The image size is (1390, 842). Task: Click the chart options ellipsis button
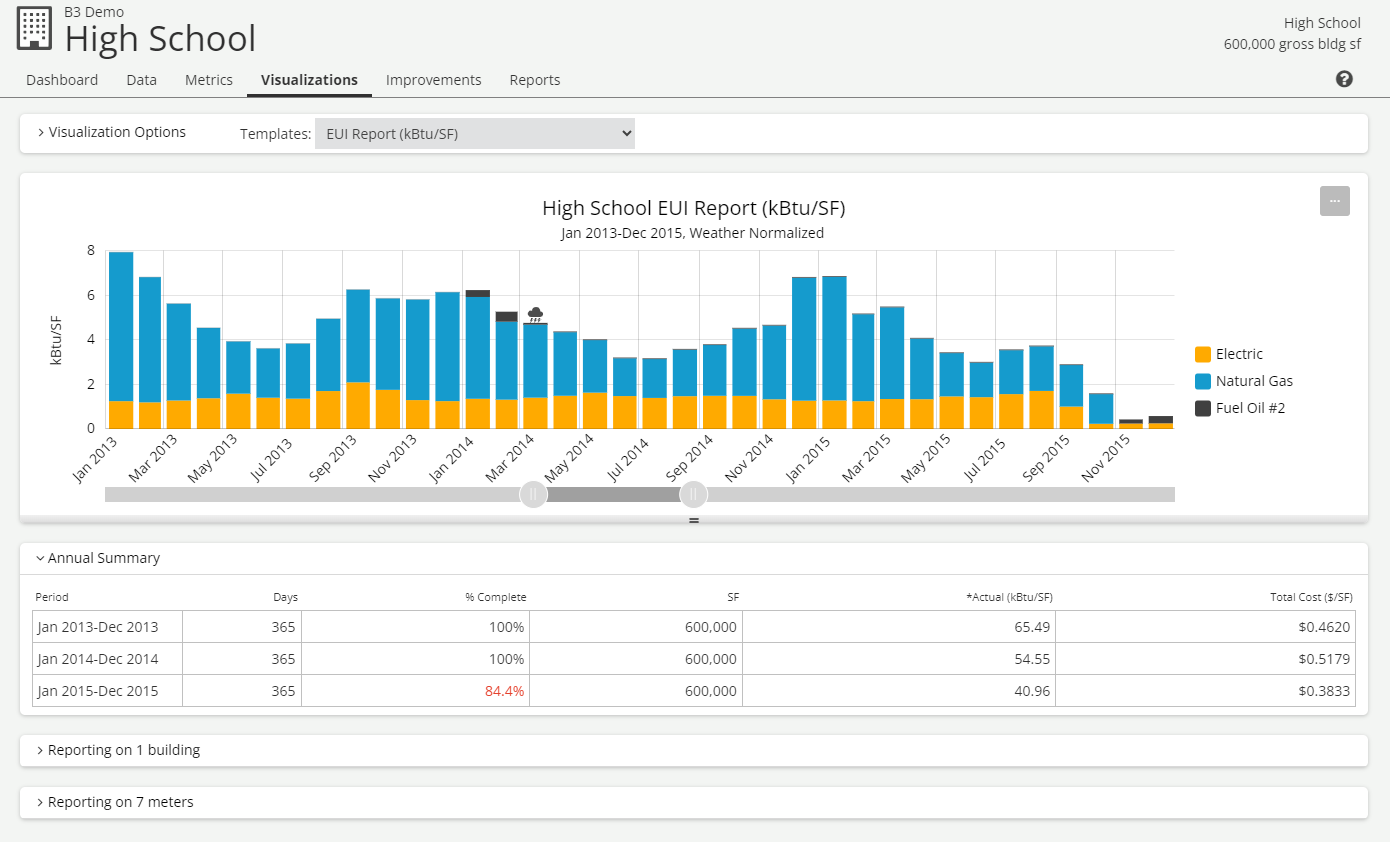click(1334, 201)
